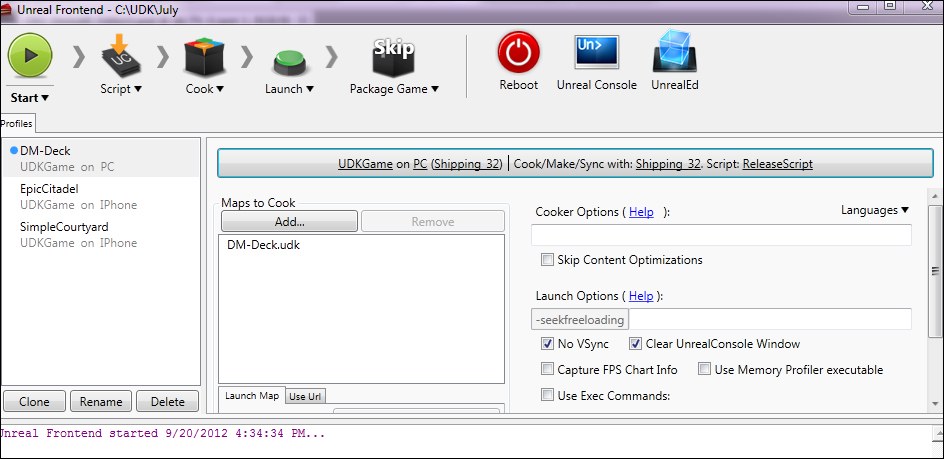944x459 pixels.
Task: Click the Package Game Skip icon
Action: tap(394, 57)
